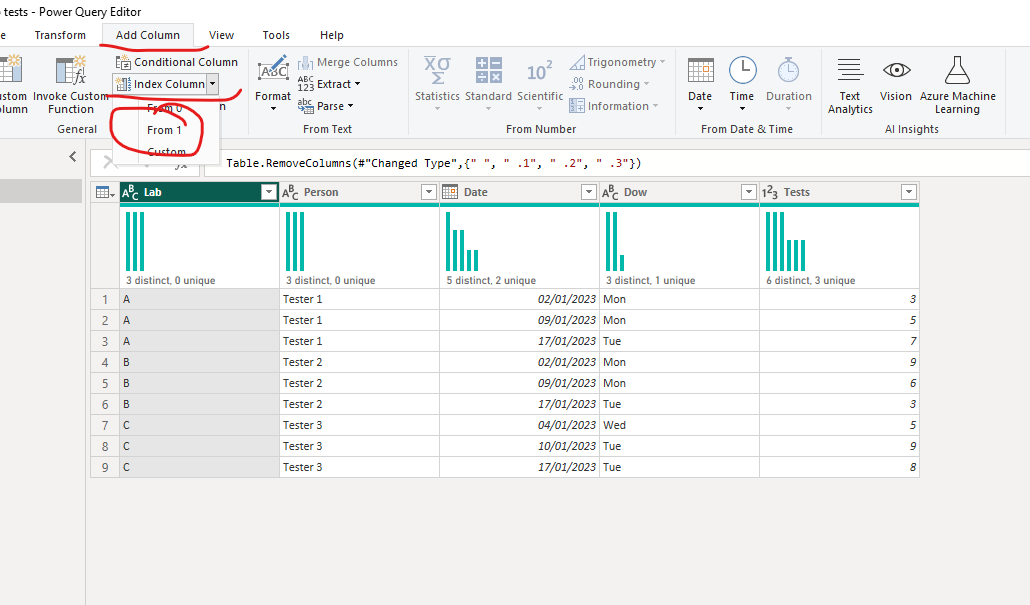Select row number 9
The height and width of the screenshot is (605, 1030).
[x=105, y=468]
